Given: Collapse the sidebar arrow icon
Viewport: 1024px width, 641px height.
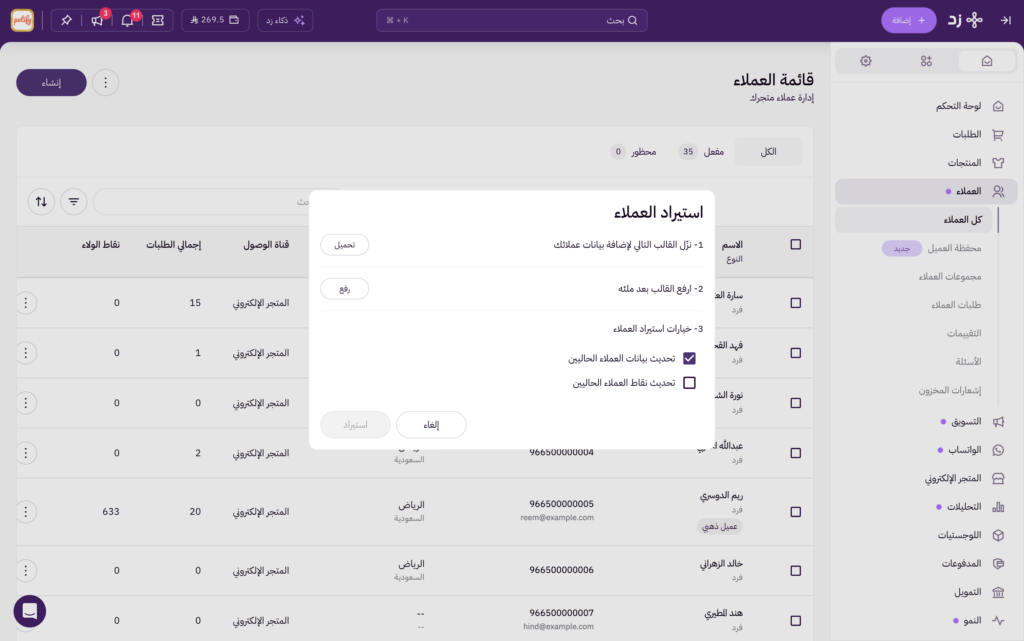Looking at the screenshot, I should point(1006,20).
